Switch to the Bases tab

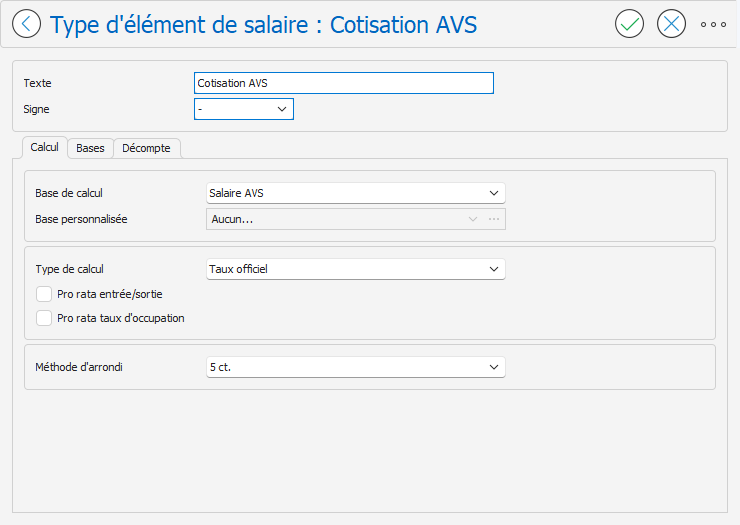pos(90,148)
